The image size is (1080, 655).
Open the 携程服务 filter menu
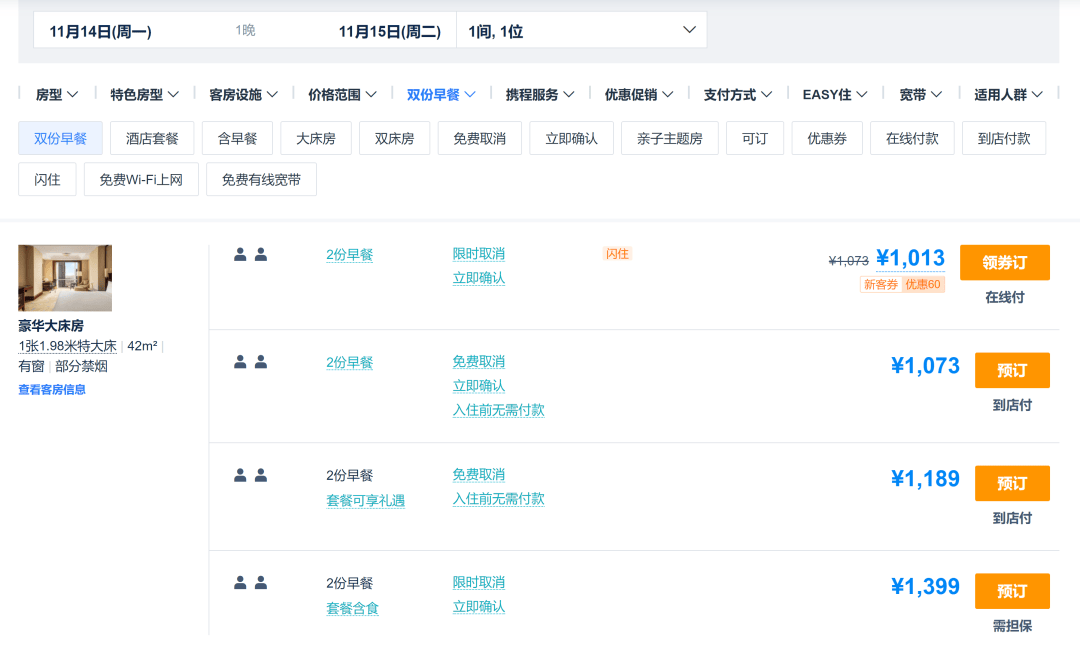[540, 94]
